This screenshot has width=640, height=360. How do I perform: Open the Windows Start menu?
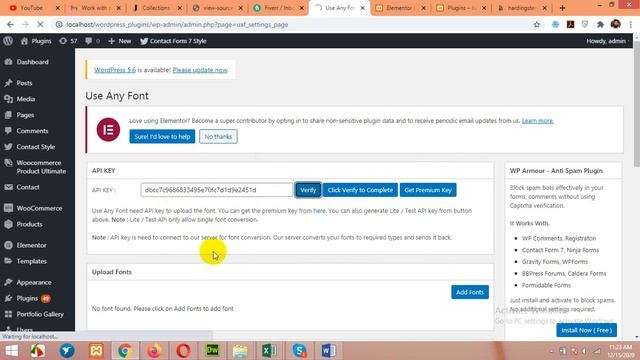(x=12, y=351)
